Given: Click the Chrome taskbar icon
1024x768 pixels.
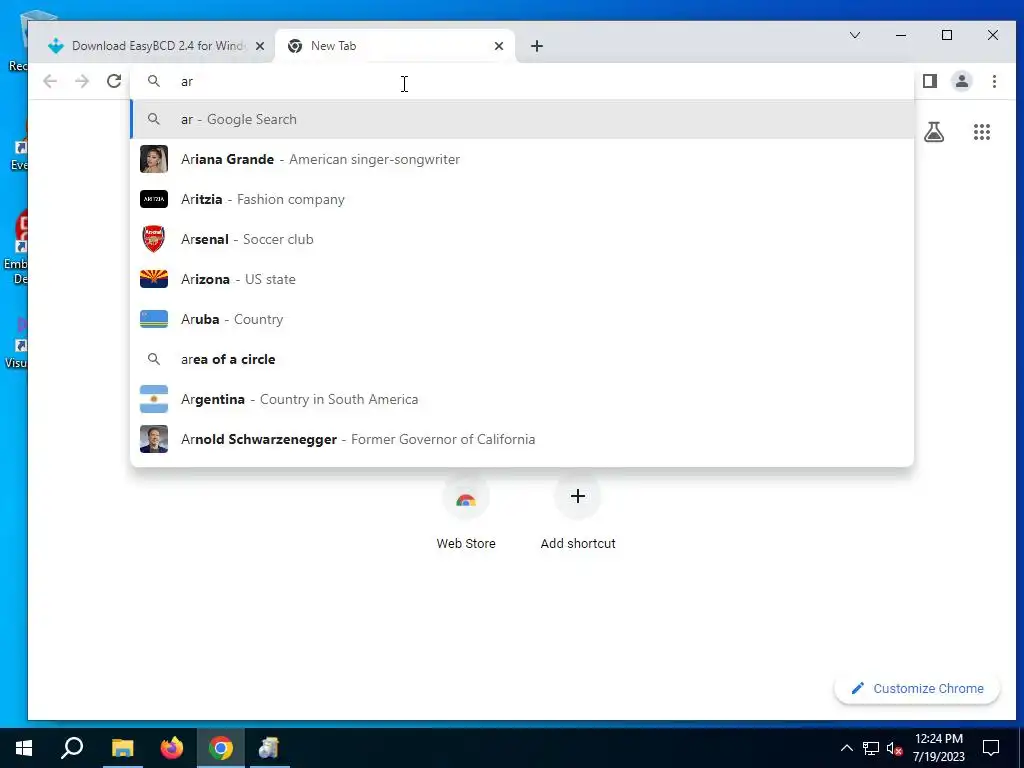Looking at the screenshot, I should pos(221,748).
